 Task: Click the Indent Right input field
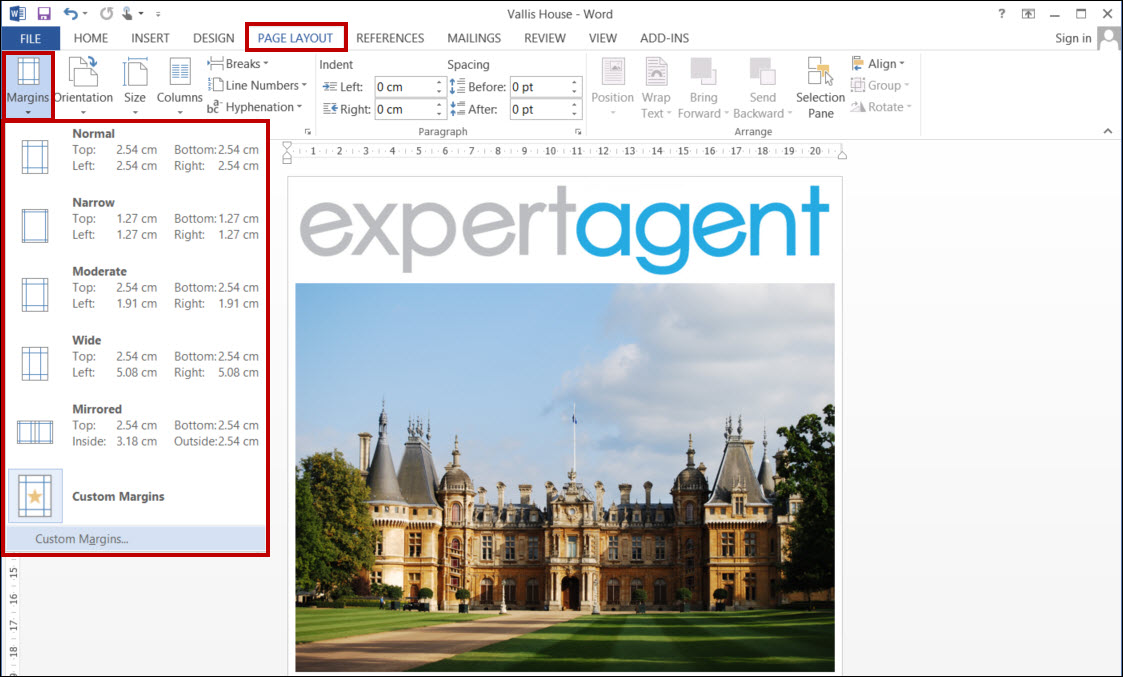point(404,109)
